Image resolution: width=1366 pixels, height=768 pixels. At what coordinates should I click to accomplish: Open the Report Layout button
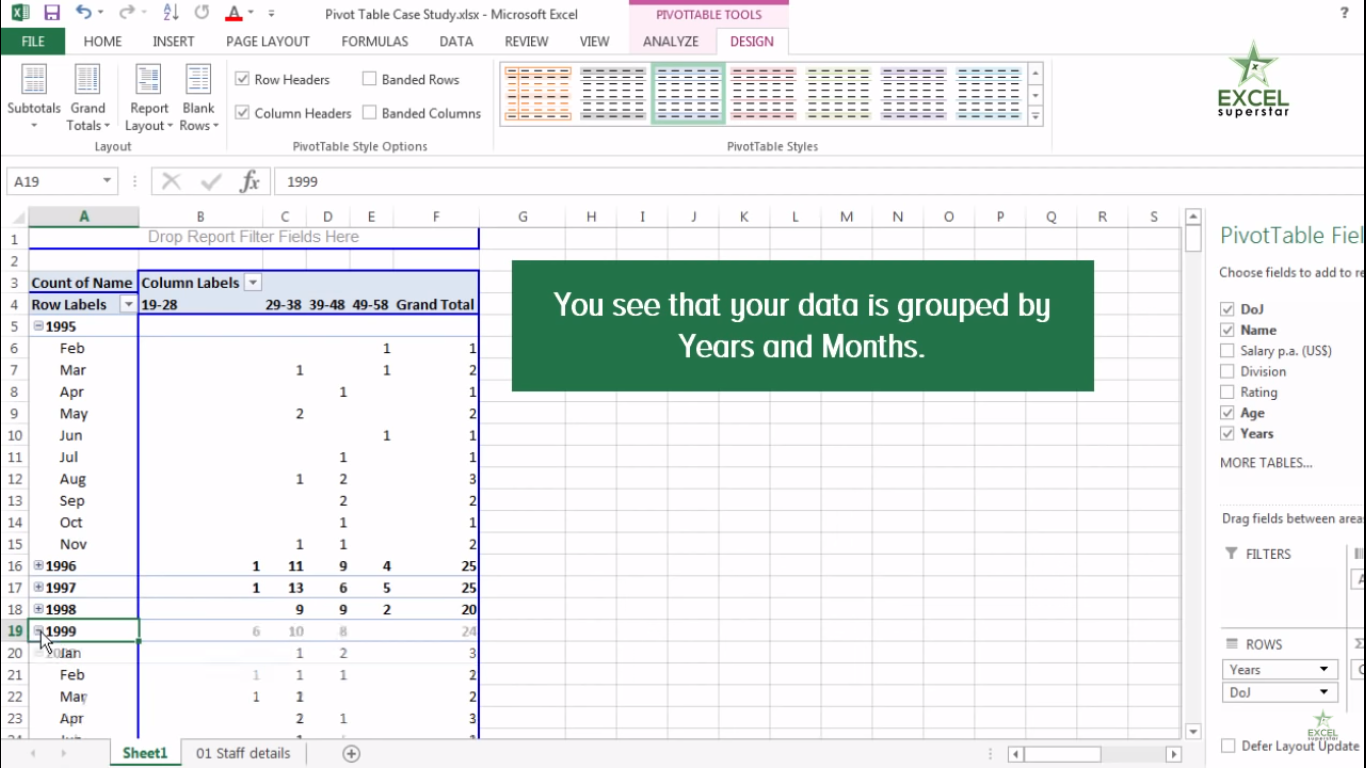[149, 98]
